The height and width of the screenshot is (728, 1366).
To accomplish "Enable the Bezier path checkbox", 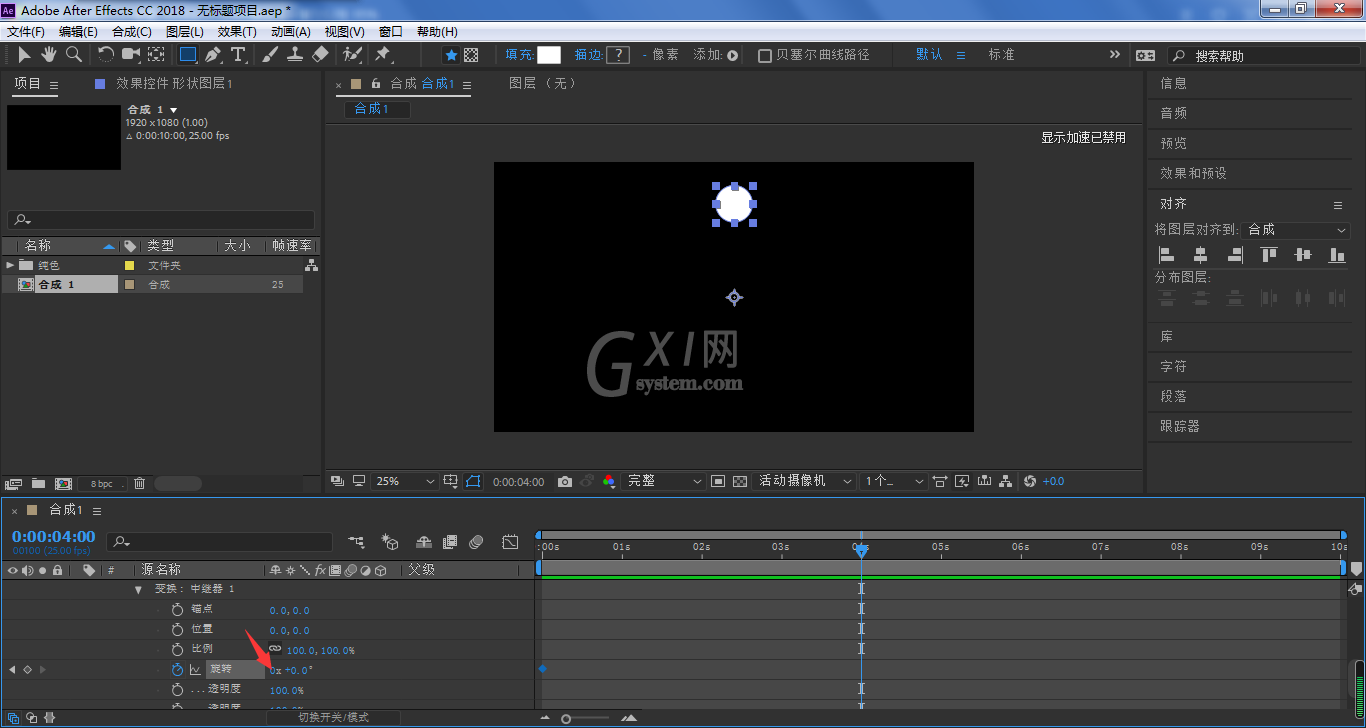I will click(x=765, y=56).
